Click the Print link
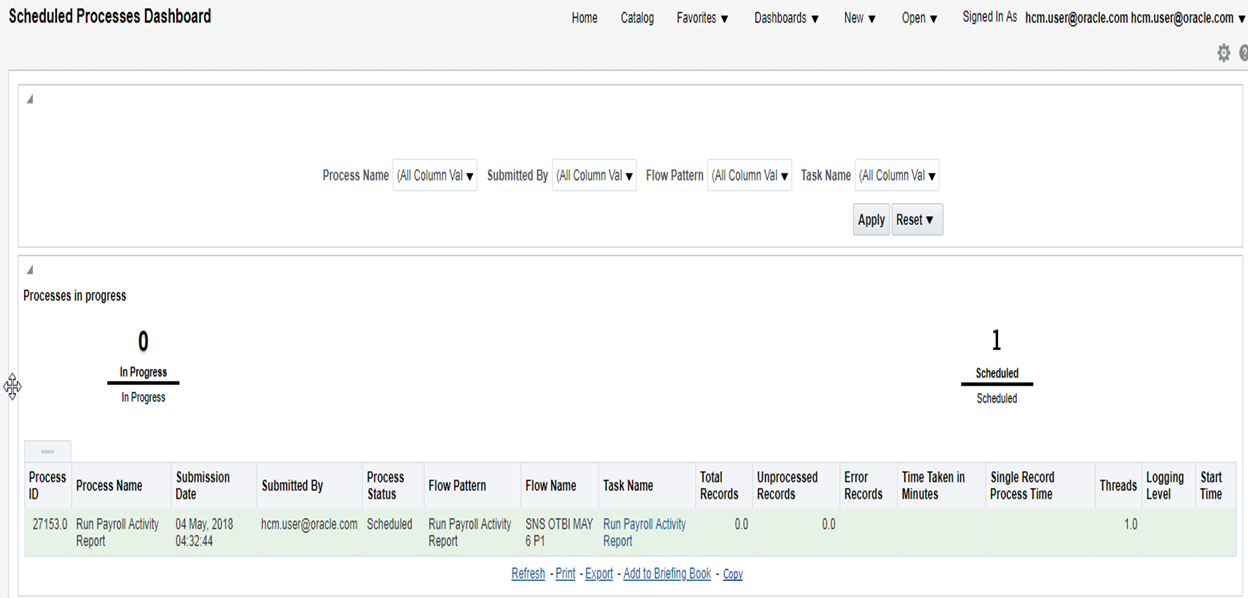 tap(565, 574)
